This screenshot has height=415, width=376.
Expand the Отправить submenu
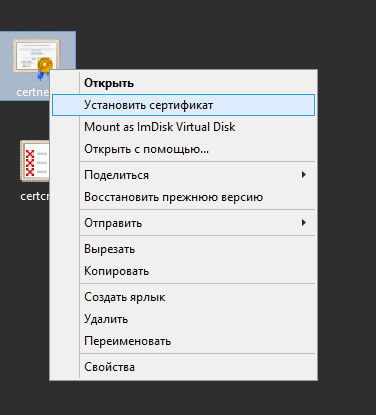(x=183, y=223)
